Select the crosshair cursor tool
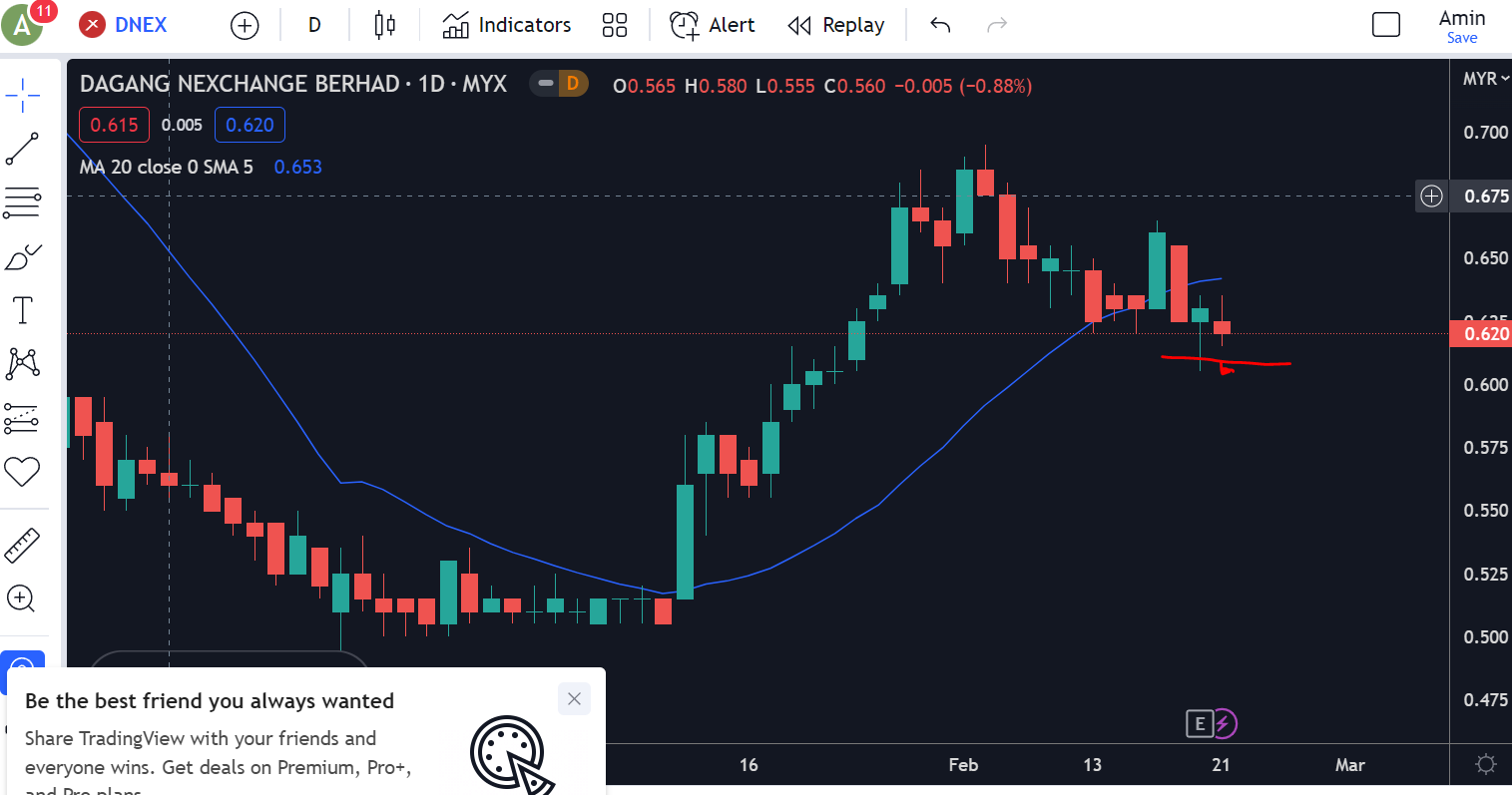 pos(22,96)
